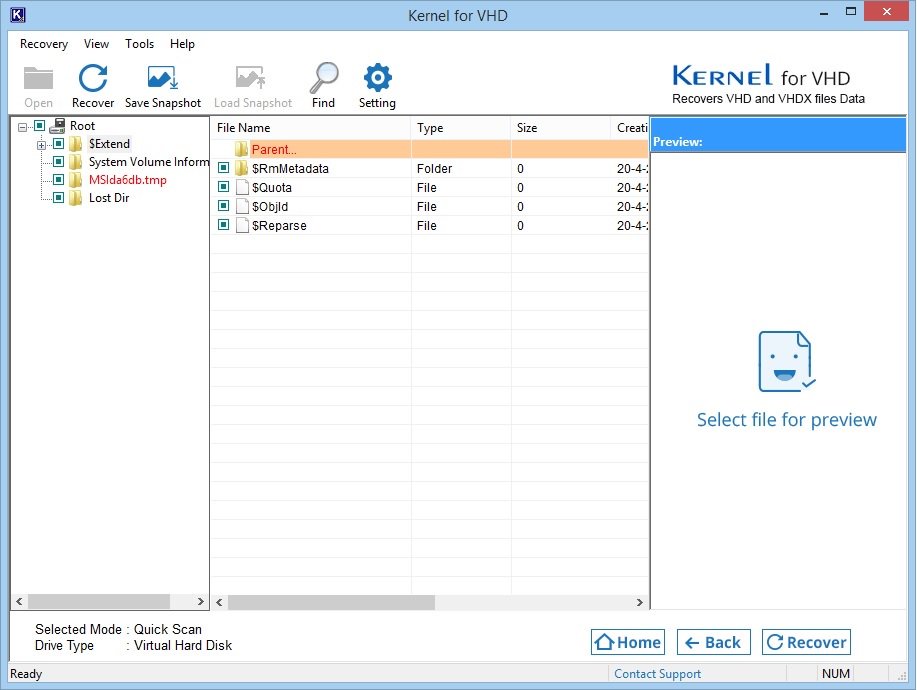917x690 pixels.
Task: Sort by File Name column header
Action: point(311,127)
